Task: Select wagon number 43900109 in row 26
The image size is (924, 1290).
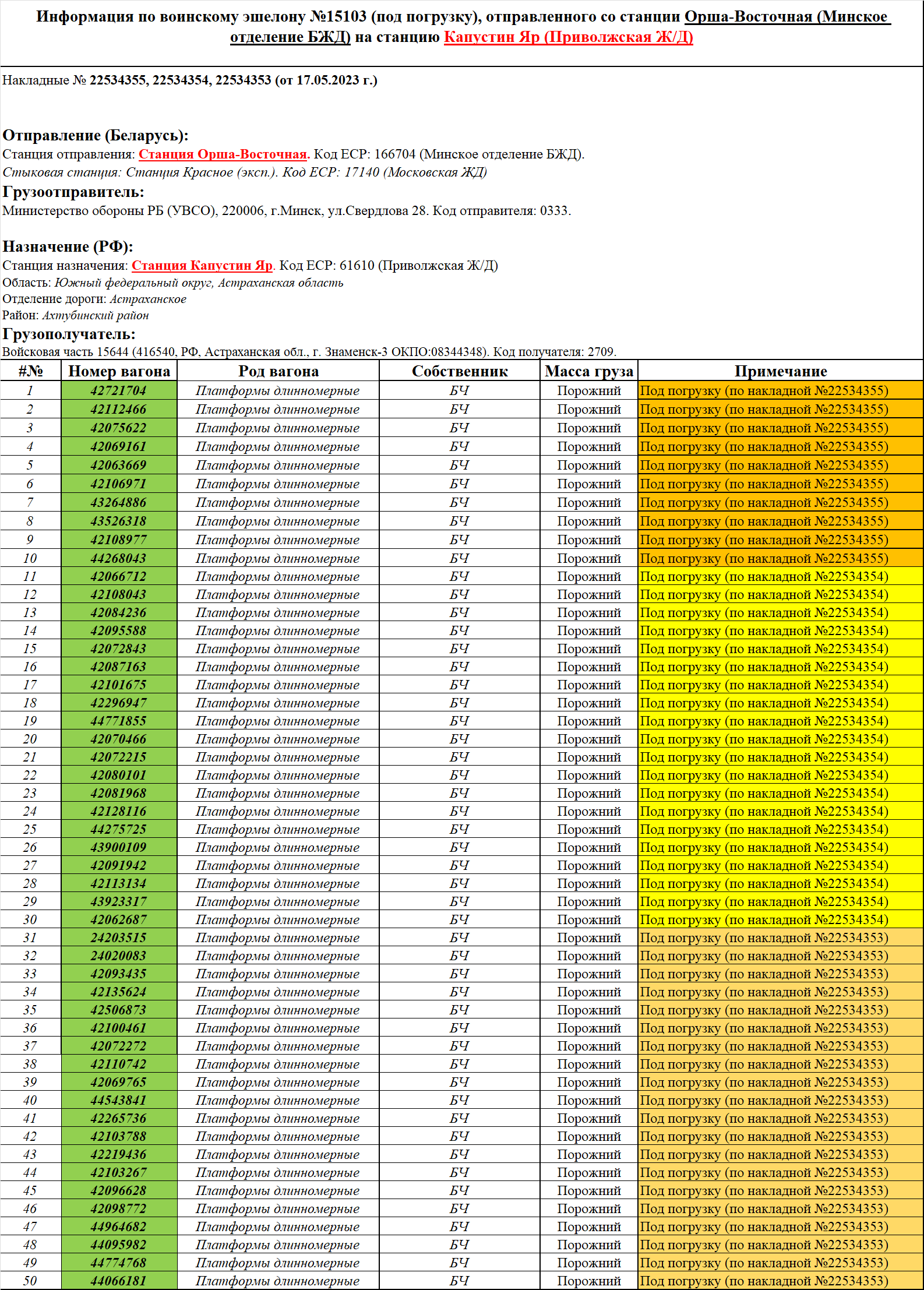Action: pos(119,847)
